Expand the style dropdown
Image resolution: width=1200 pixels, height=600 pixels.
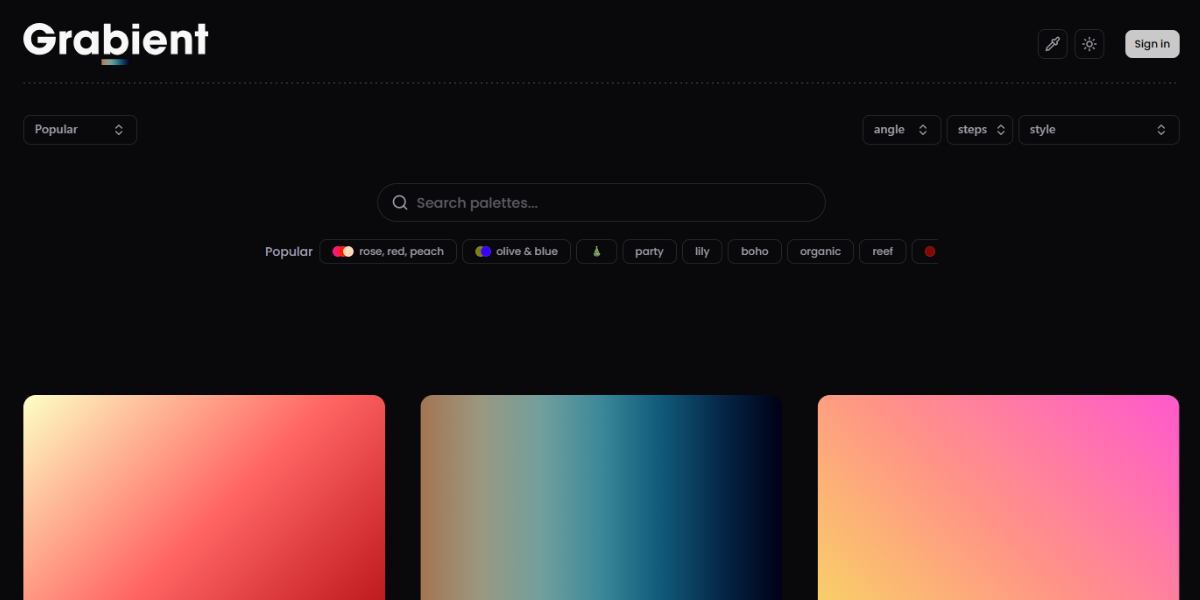coord(1098,130)
